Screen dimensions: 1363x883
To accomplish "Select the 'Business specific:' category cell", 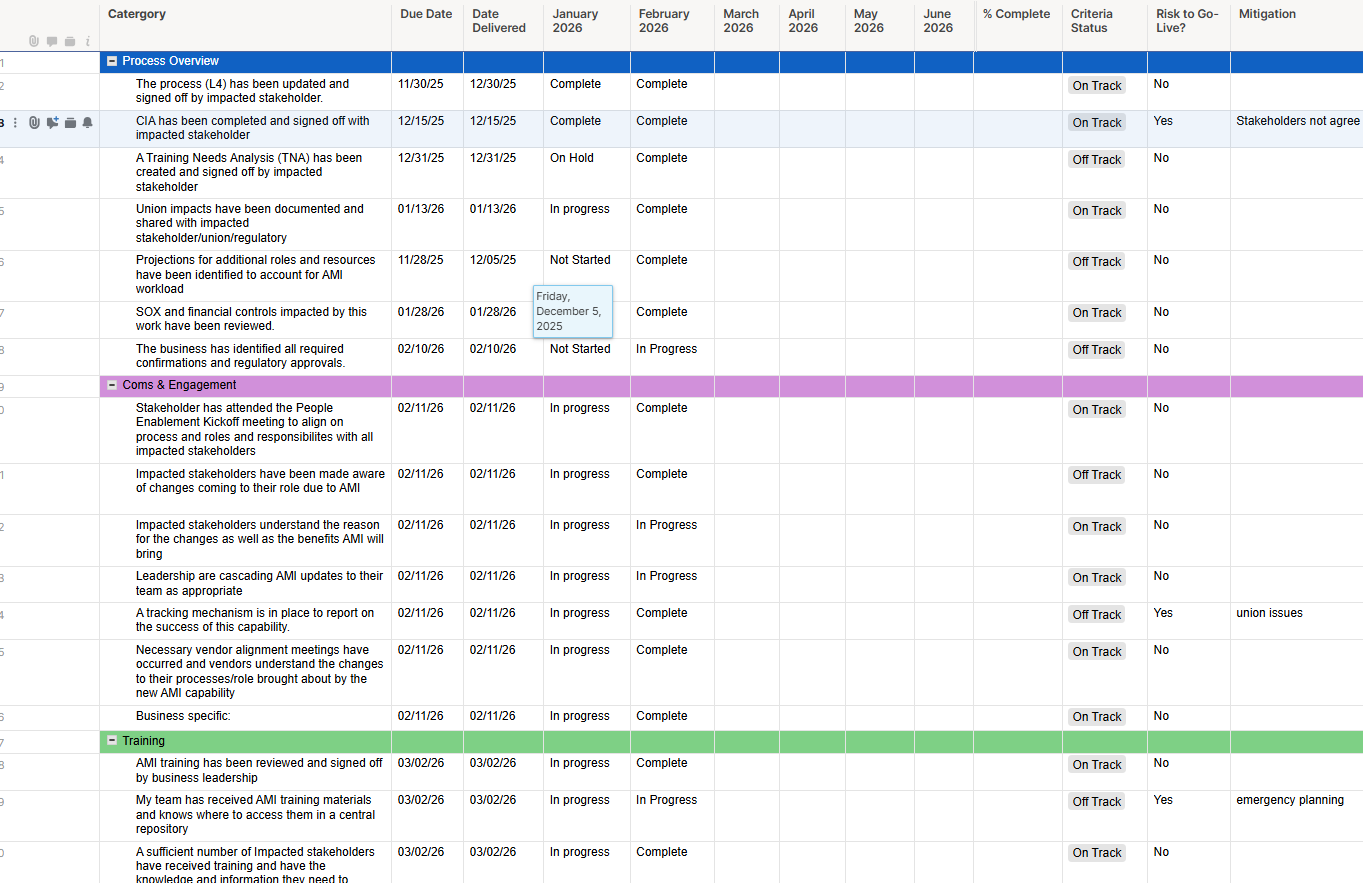I will pyautogui.click(x=245, y=718).
